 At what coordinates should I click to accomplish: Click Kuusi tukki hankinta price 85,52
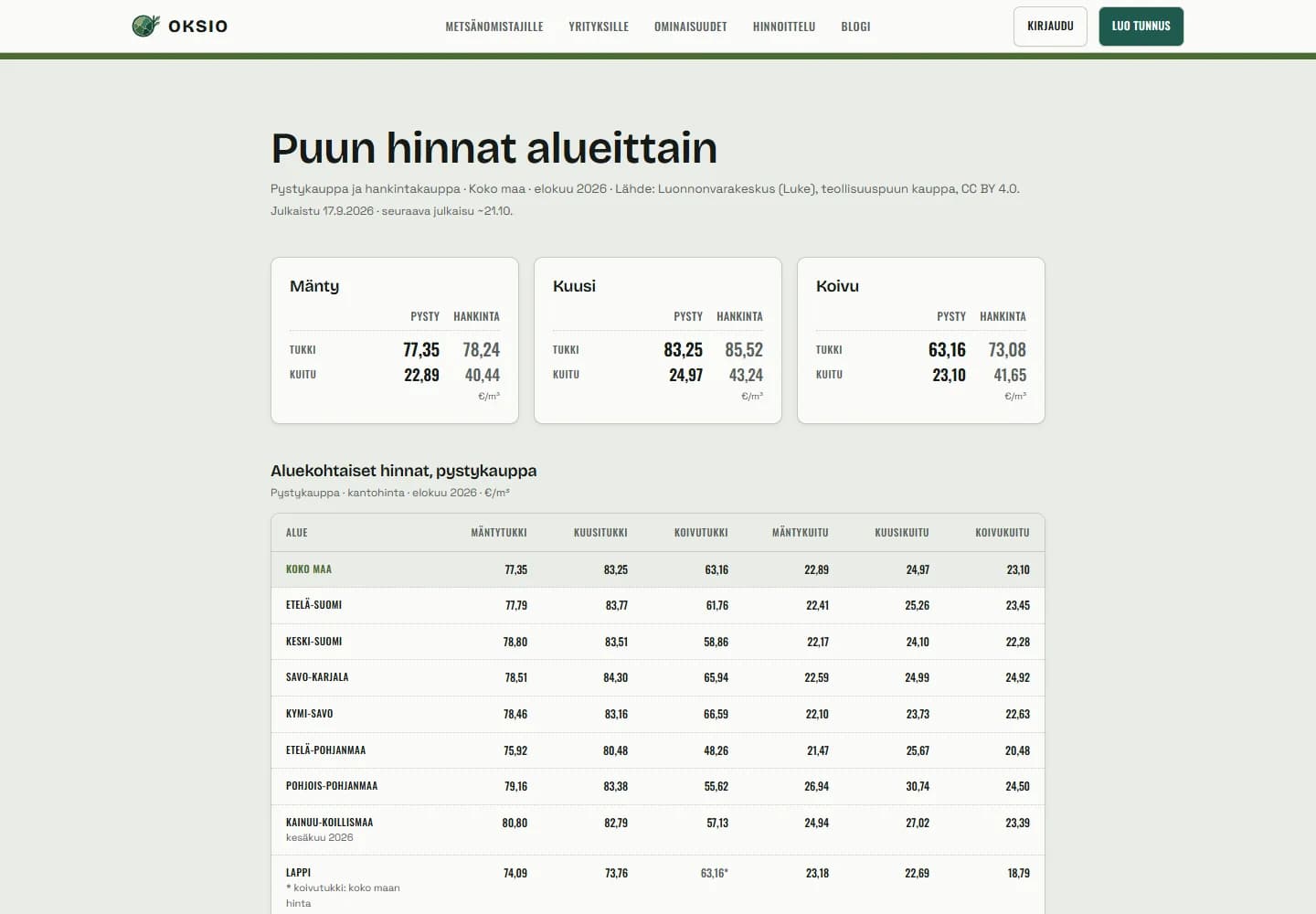coord(744,350)
